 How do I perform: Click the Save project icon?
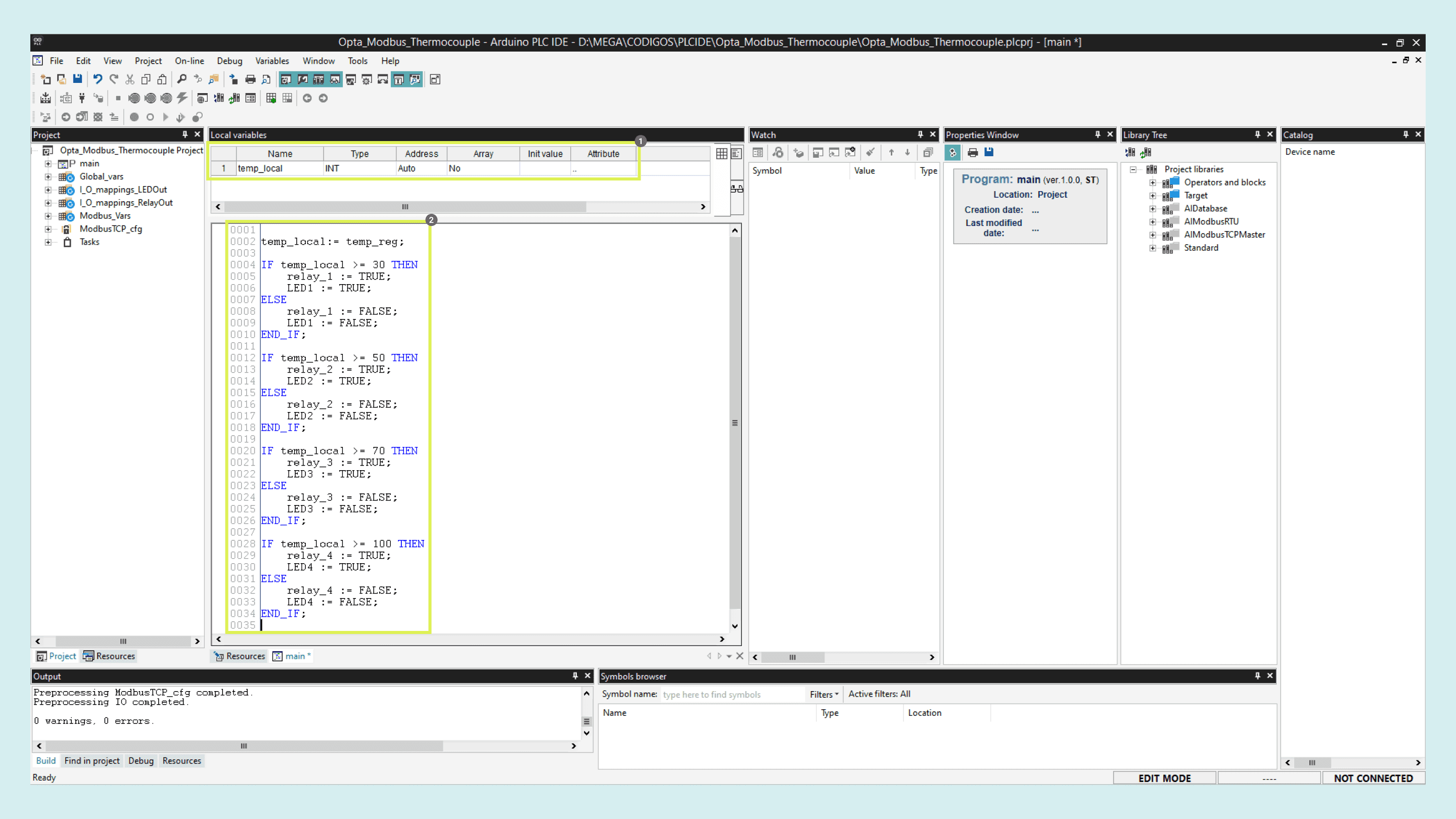tap(77, 79)
